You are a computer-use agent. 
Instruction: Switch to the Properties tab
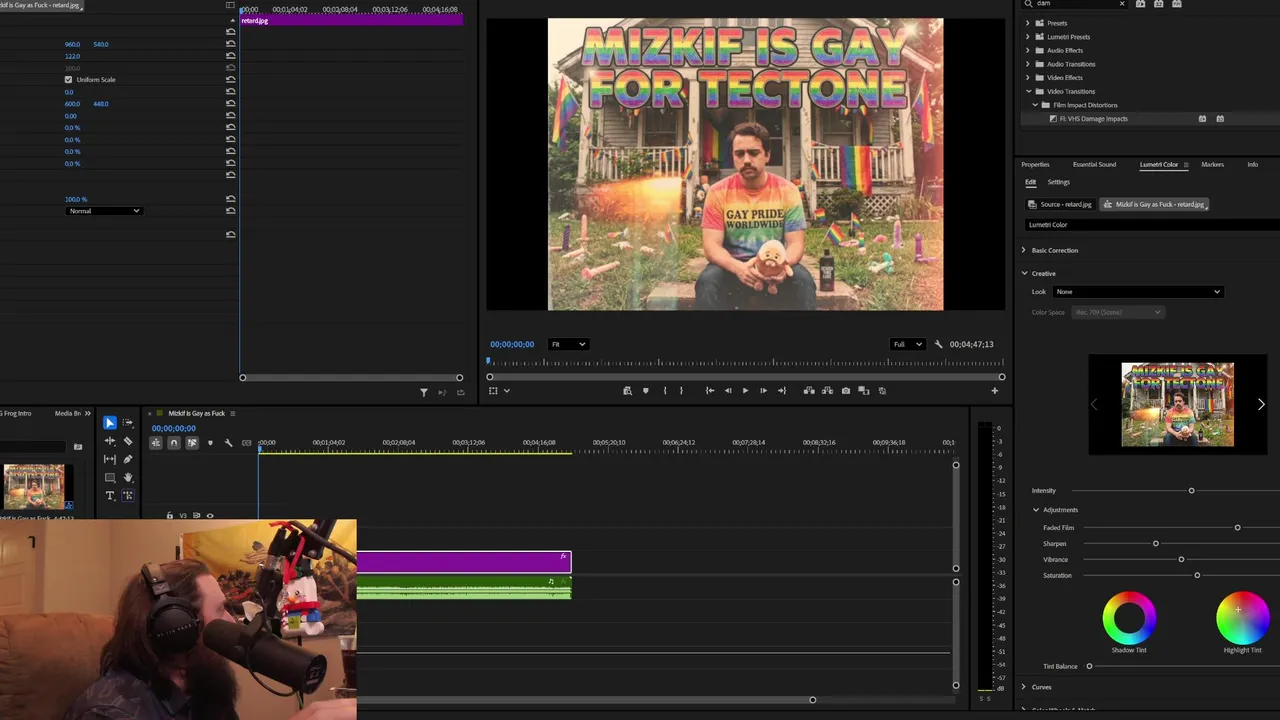(x=1035, y=164)
